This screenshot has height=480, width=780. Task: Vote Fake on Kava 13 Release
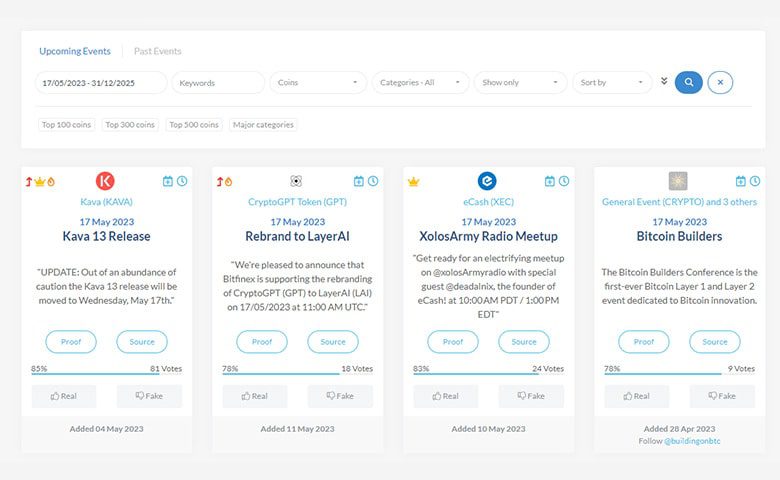click(x=149, y=396)
